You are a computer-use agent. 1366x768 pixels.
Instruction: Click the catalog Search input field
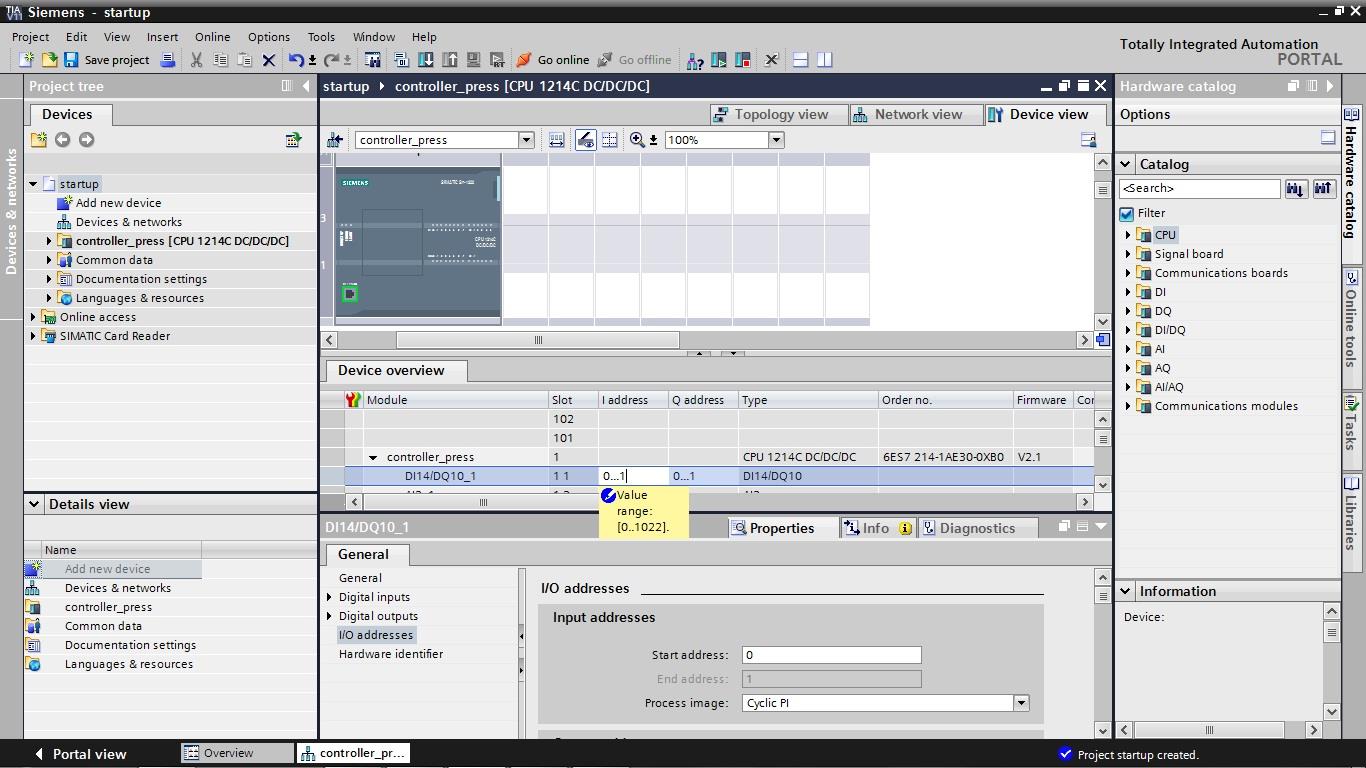pyautogui.click(x=1199, y=188)
